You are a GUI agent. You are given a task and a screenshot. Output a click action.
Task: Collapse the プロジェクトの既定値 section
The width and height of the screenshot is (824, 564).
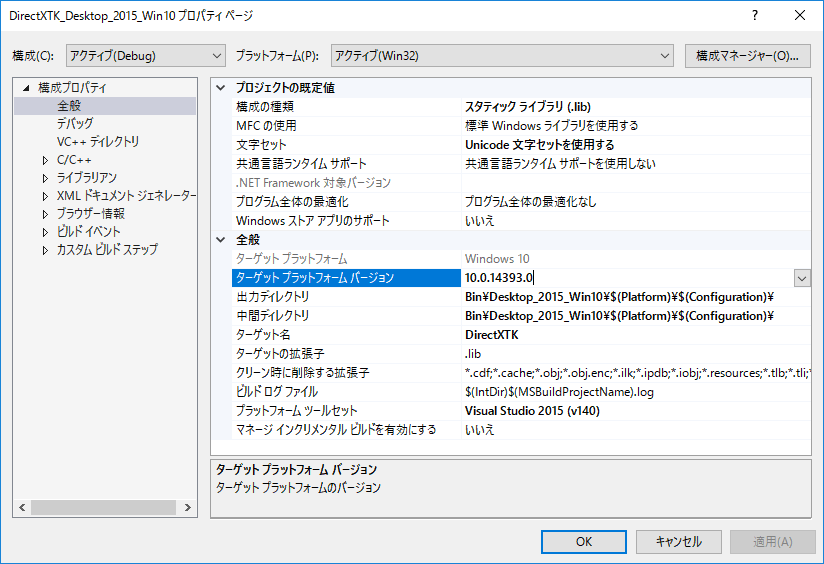click(x=221, y=88)
